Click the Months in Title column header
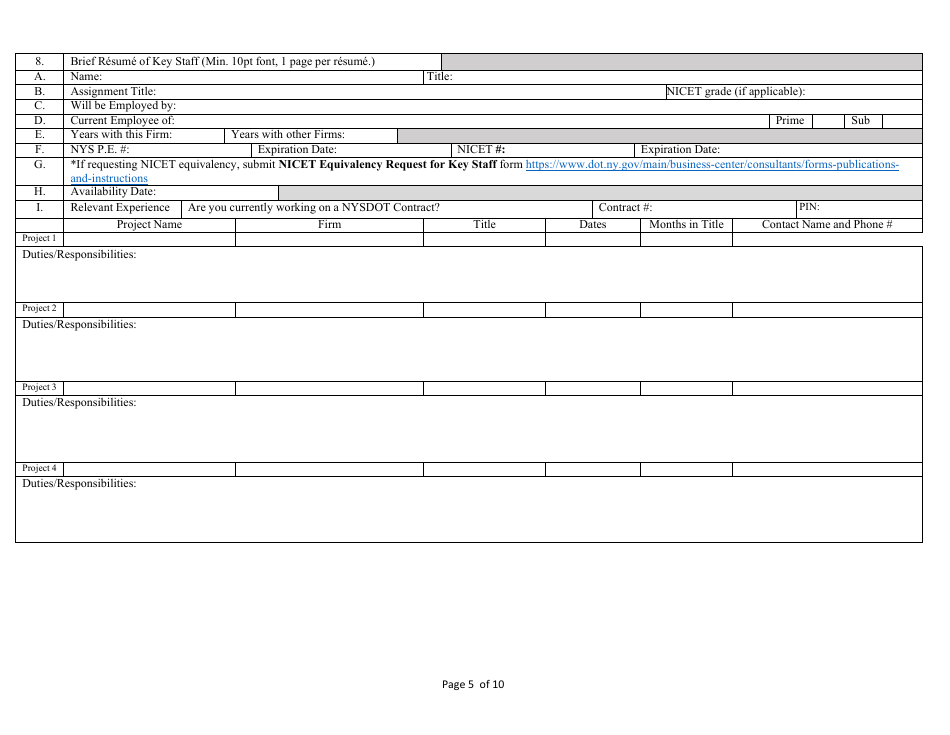The image size is (950, 735). (686, 224)
